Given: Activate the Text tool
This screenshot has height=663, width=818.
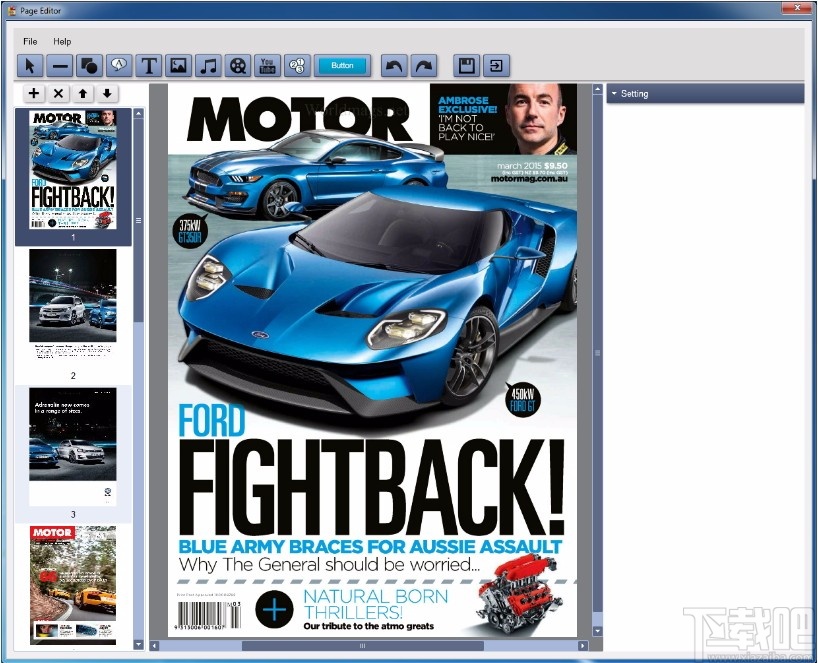Looking at the screenshot, I should [x=149, y=66].
